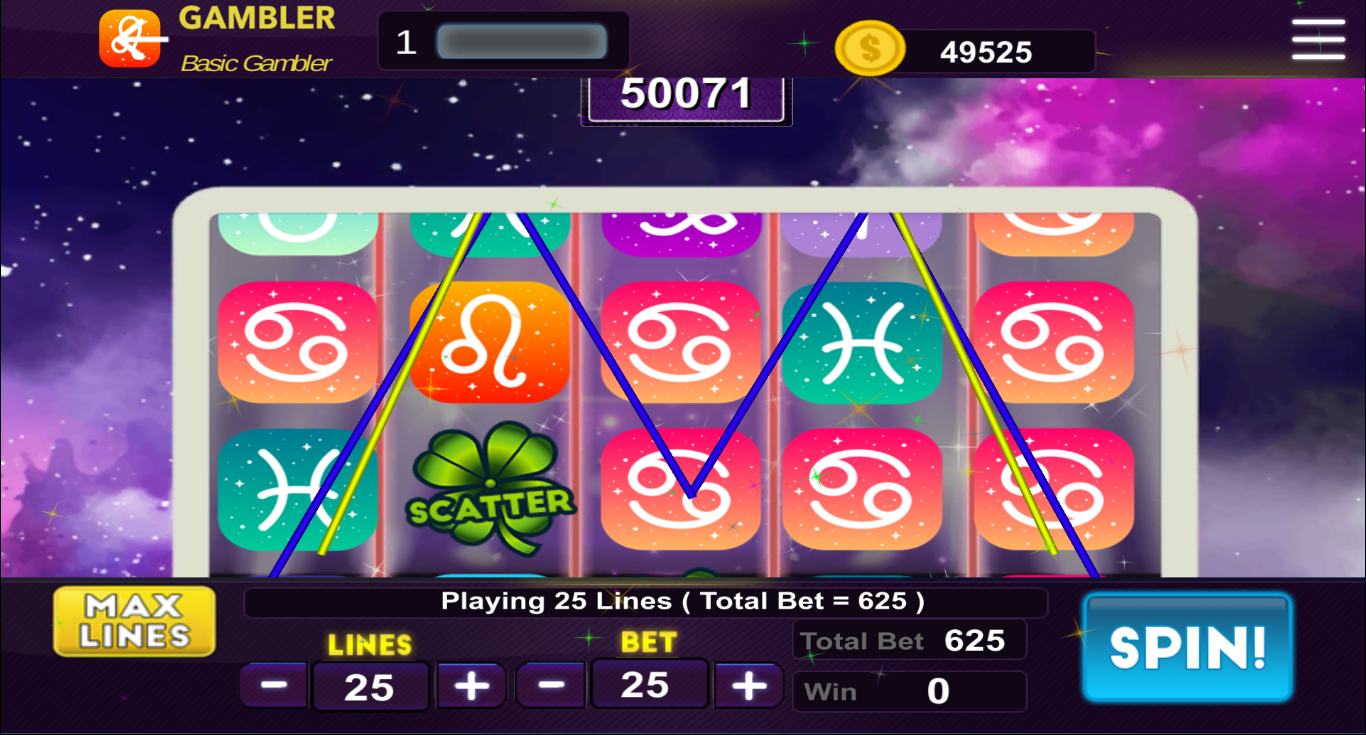Click the Cancer tile in middle reel center

tap(681, 342)
